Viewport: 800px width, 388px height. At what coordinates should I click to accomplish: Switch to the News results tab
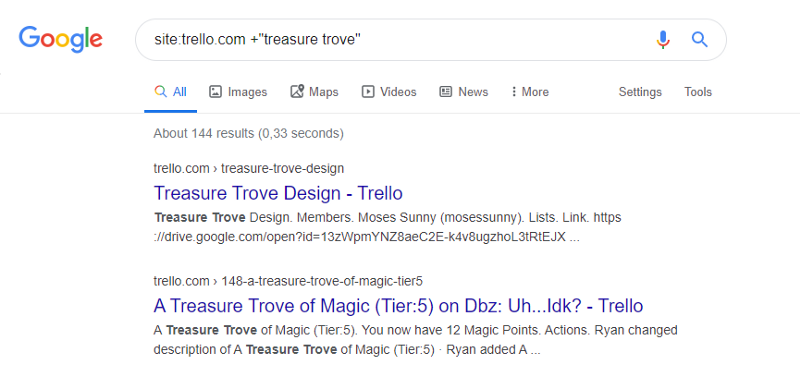click(464, 92)
